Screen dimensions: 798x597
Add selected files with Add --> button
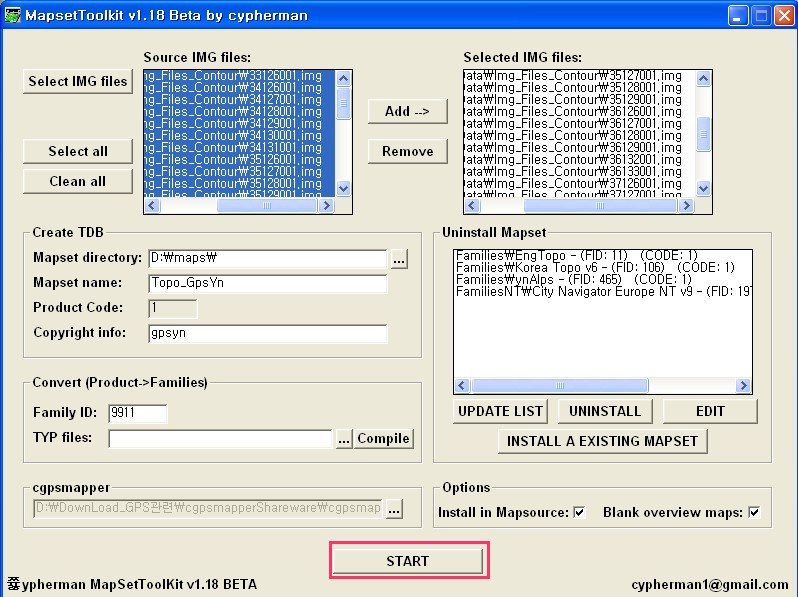[408, 111]
